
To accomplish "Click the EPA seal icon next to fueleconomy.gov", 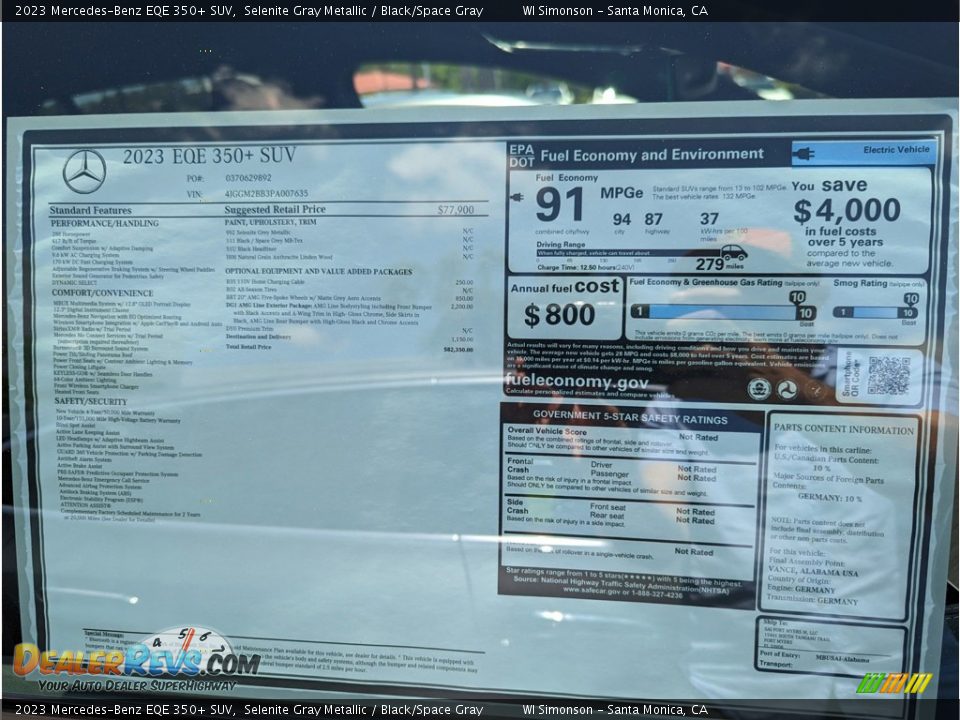I will pos(759,389).
